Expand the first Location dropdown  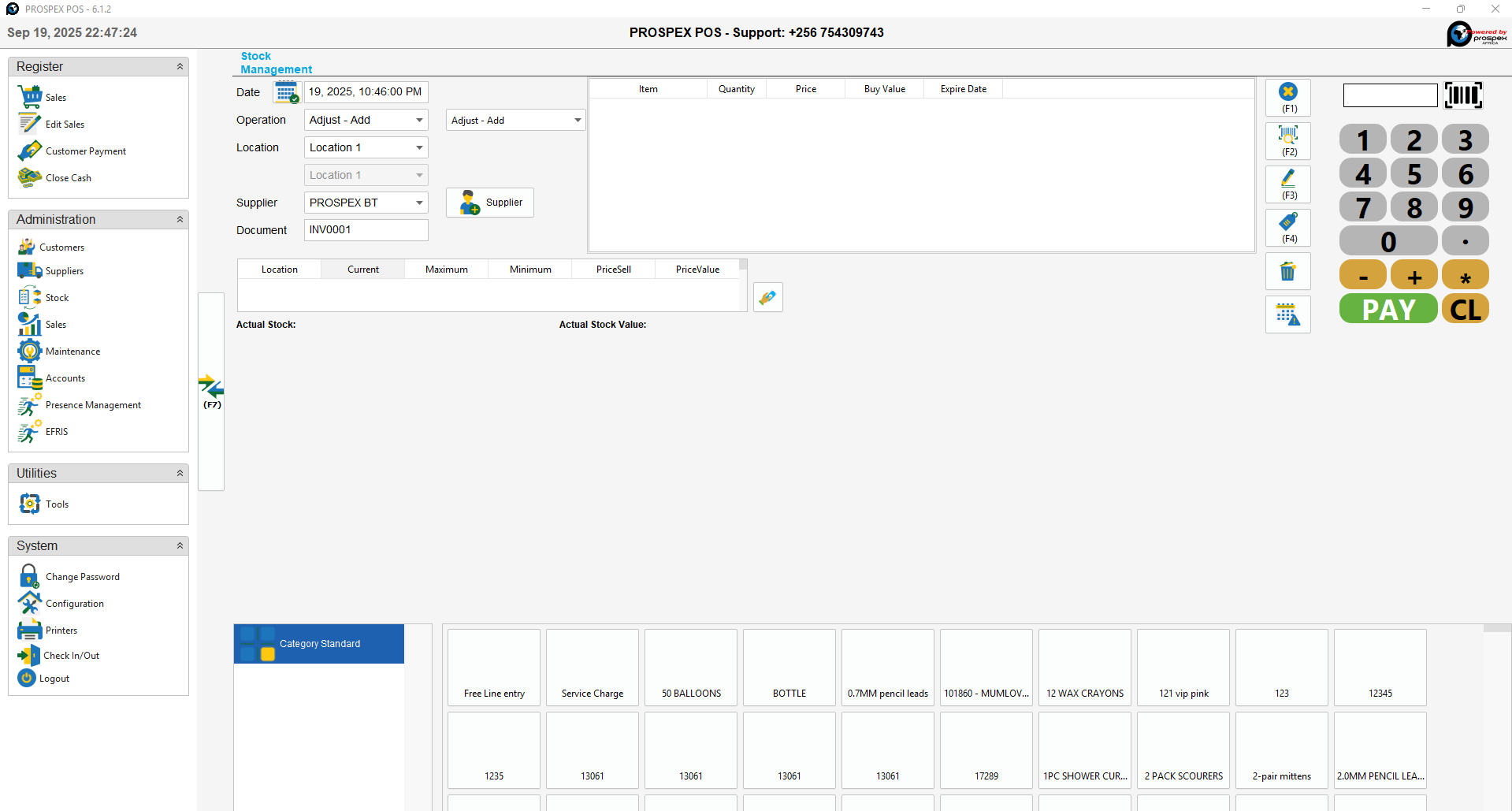click(366, 147)
